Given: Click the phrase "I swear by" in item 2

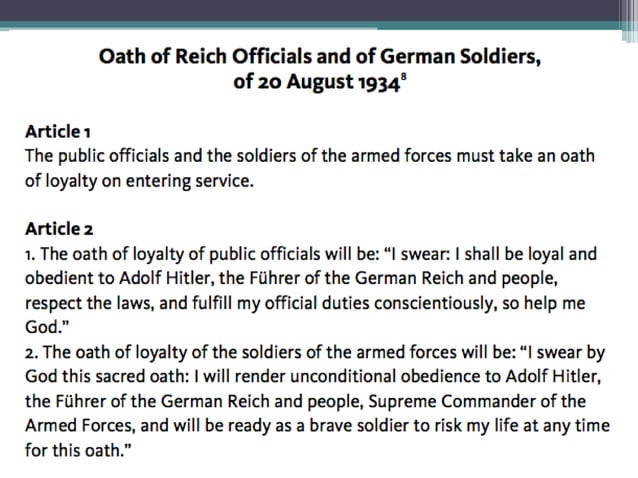Looking at the screenshot, I should click(563, 352).
